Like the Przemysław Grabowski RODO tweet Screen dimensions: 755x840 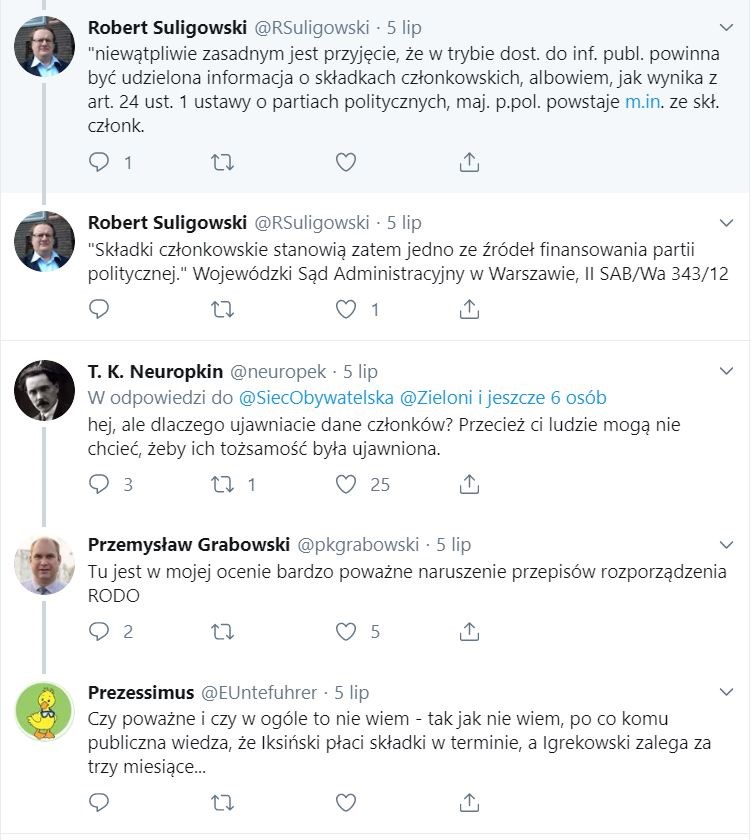pyautogui.click(x=346, y=632)
